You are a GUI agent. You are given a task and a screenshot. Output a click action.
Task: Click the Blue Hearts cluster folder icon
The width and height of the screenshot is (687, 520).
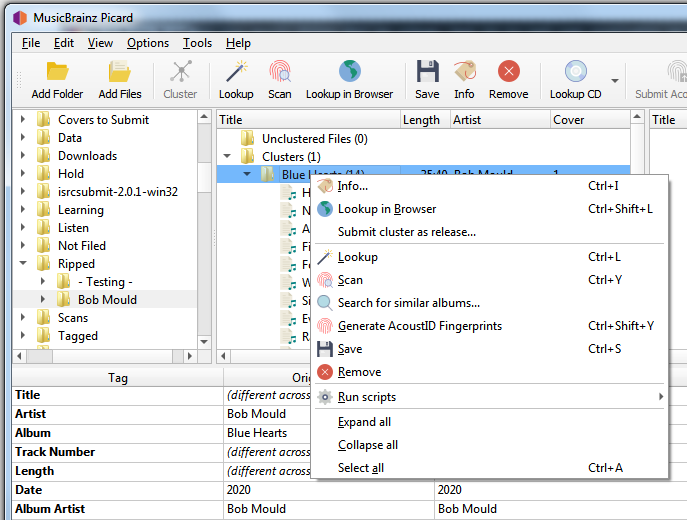[x=268, y=173]
